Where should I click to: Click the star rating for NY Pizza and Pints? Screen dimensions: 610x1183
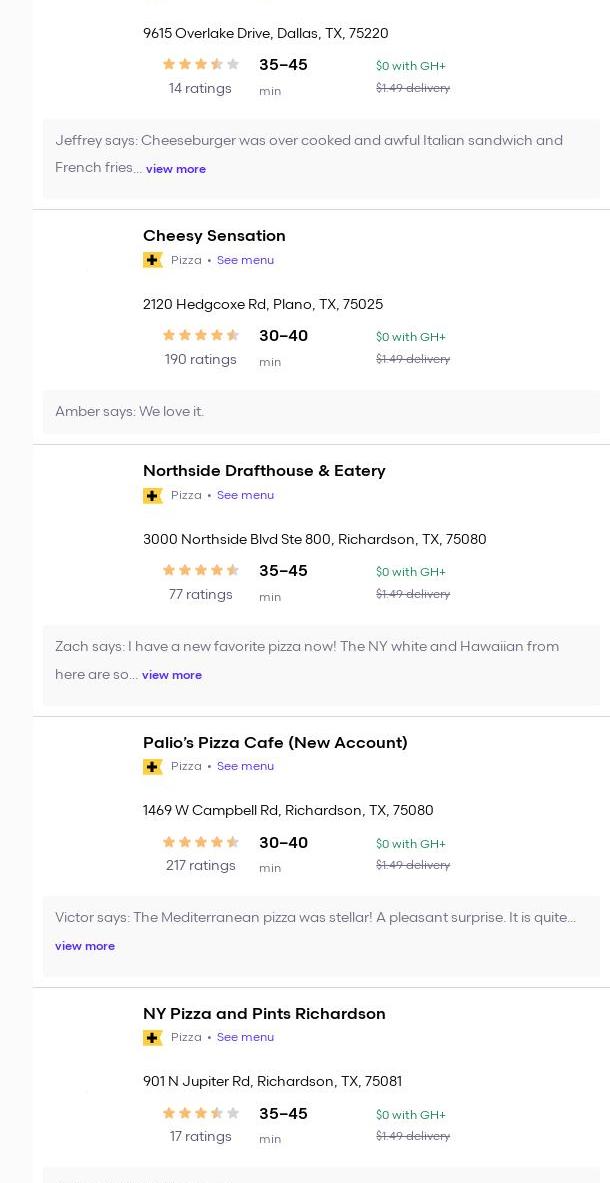coord(200,1114)
